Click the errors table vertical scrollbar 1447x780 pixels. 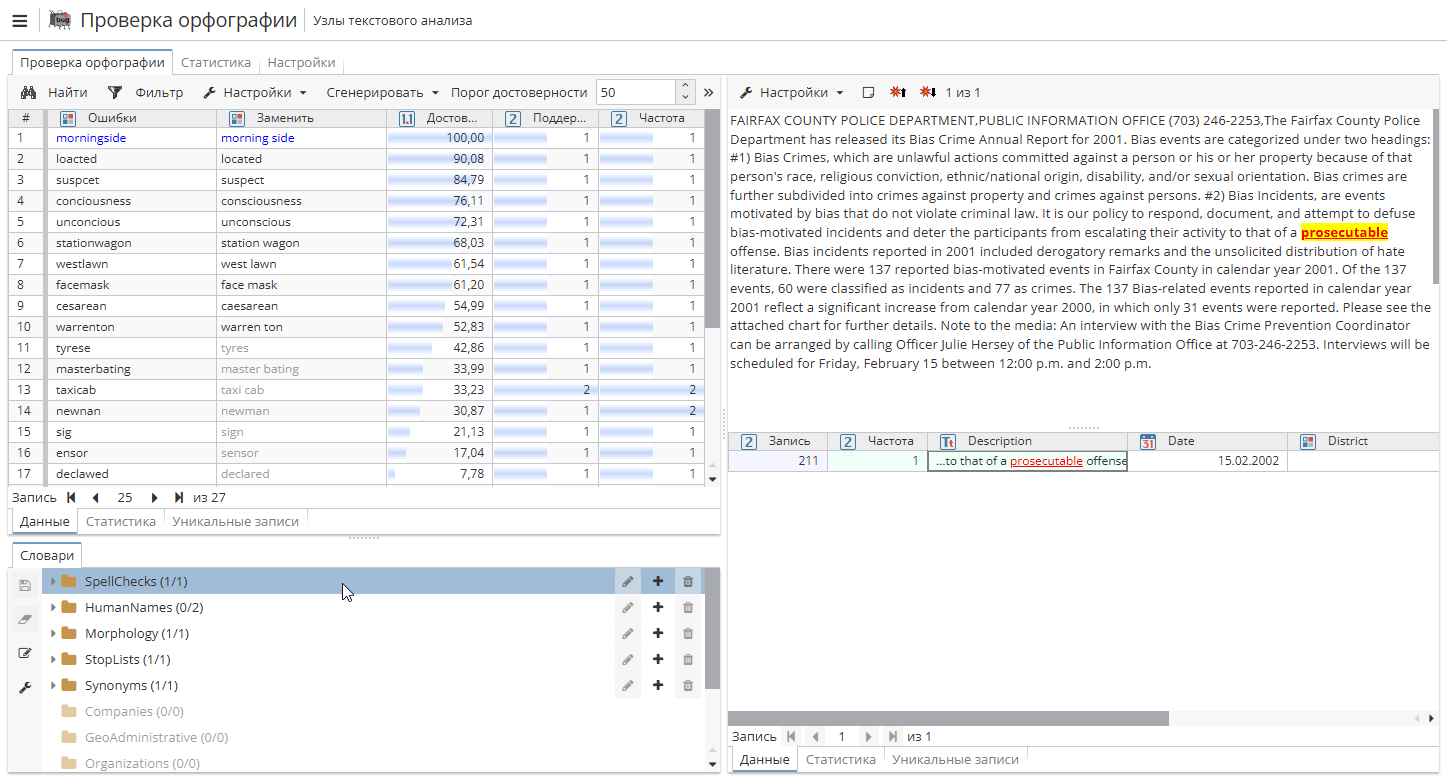[x=712, y=220]
